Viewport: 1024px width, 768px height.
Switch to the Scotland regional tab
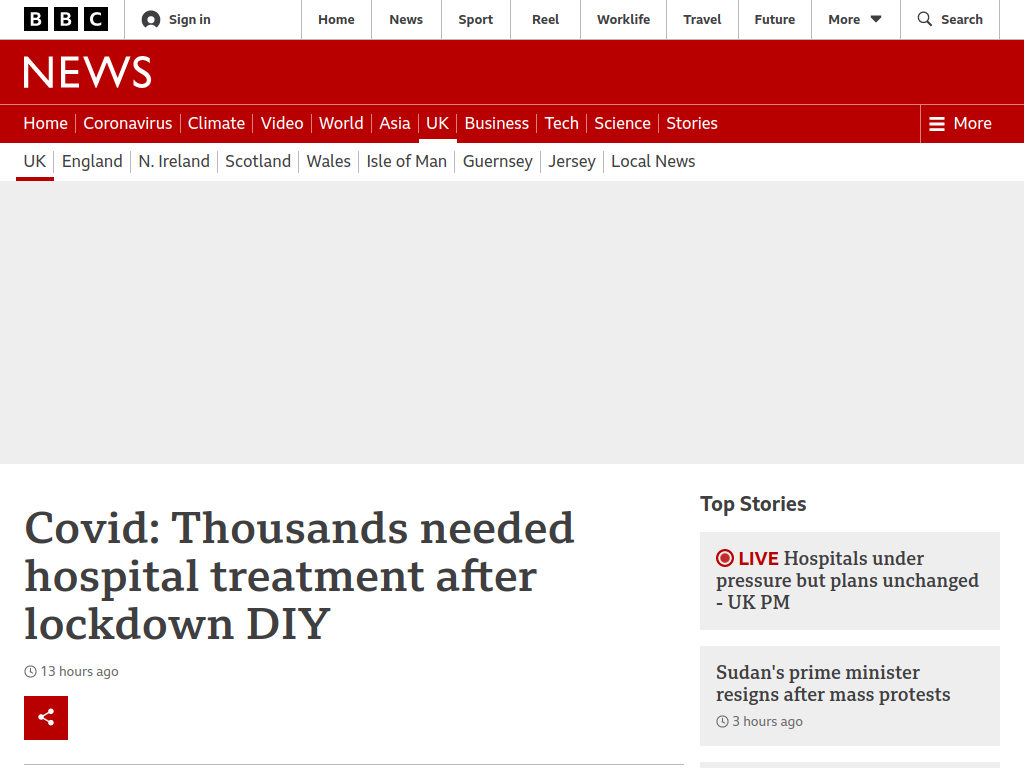[258, 161]
